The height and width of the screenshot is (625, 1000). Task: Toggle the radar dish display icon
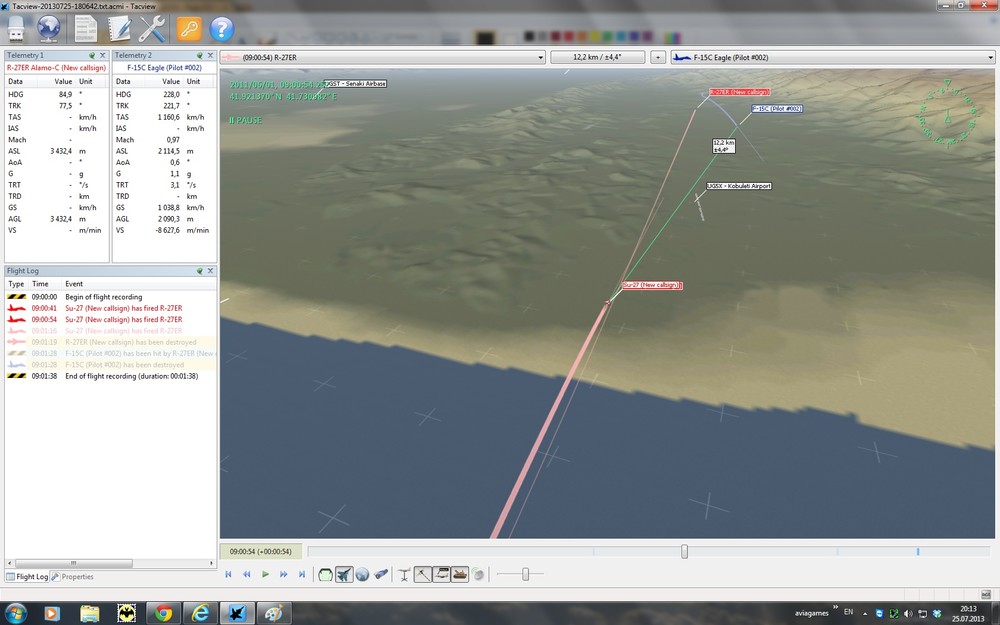[x=478, y=575]
